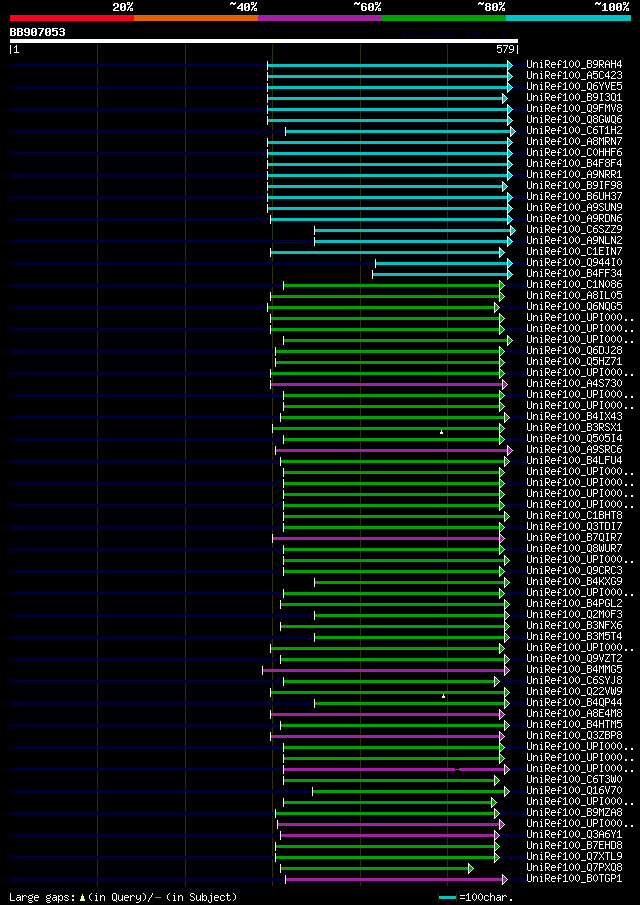Screen dimensions: 640x905
Task: Click the green arrowhead ending the Q7PXQ8 bar
Action: (471, 869)
